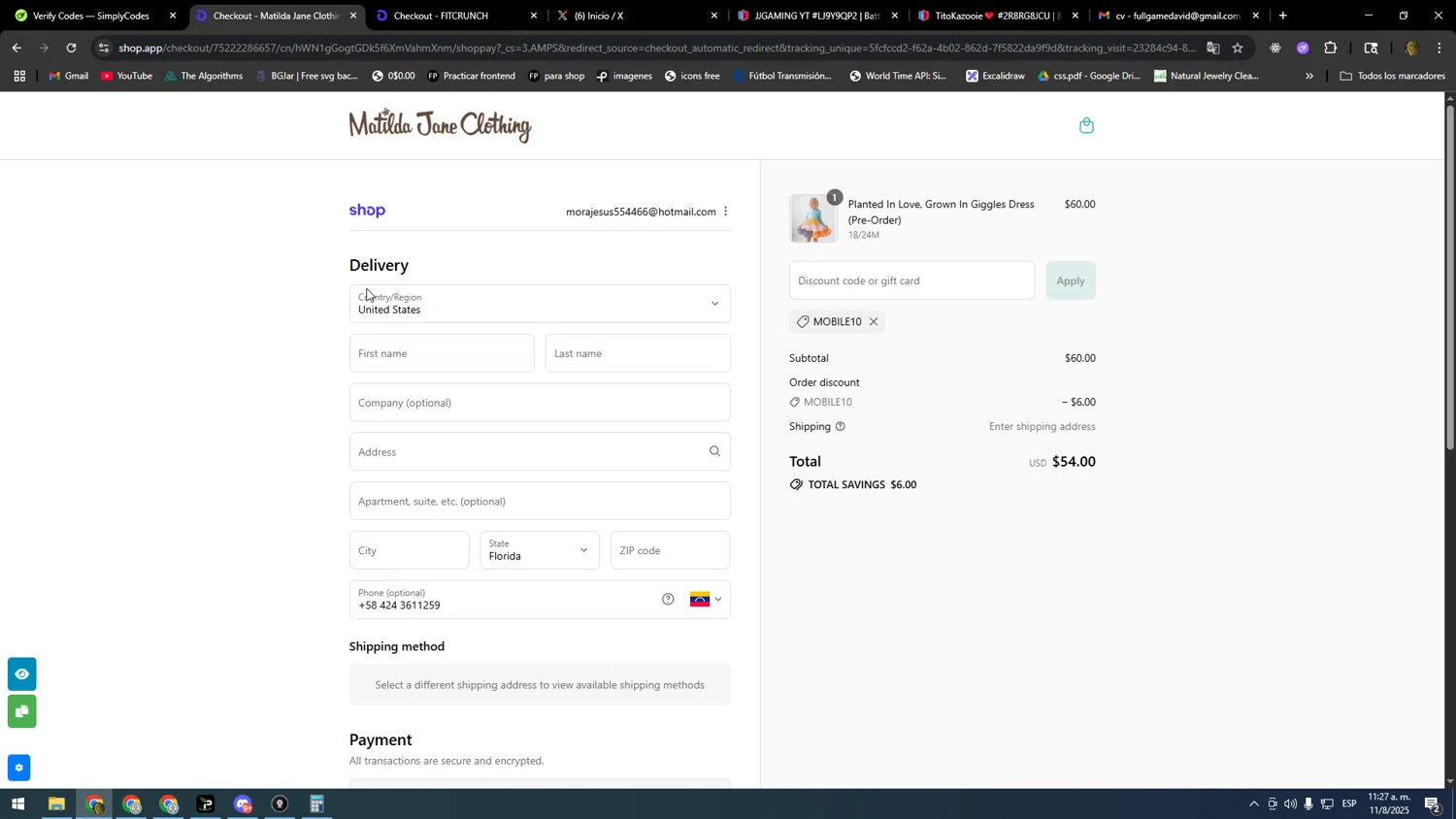Click the green copy extension button
This screenshot has width=1456, height=819.
(21, 712)
